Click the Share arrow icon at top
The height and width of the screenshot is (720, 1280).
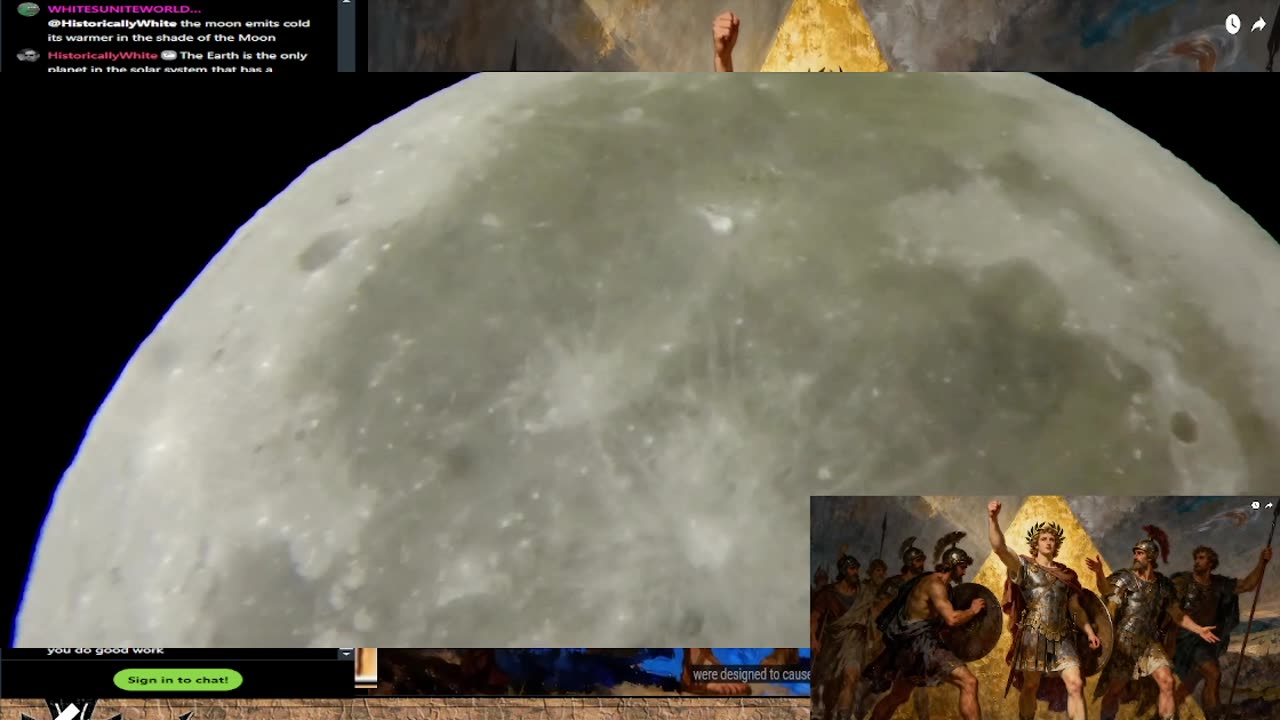pos(1258,25)
